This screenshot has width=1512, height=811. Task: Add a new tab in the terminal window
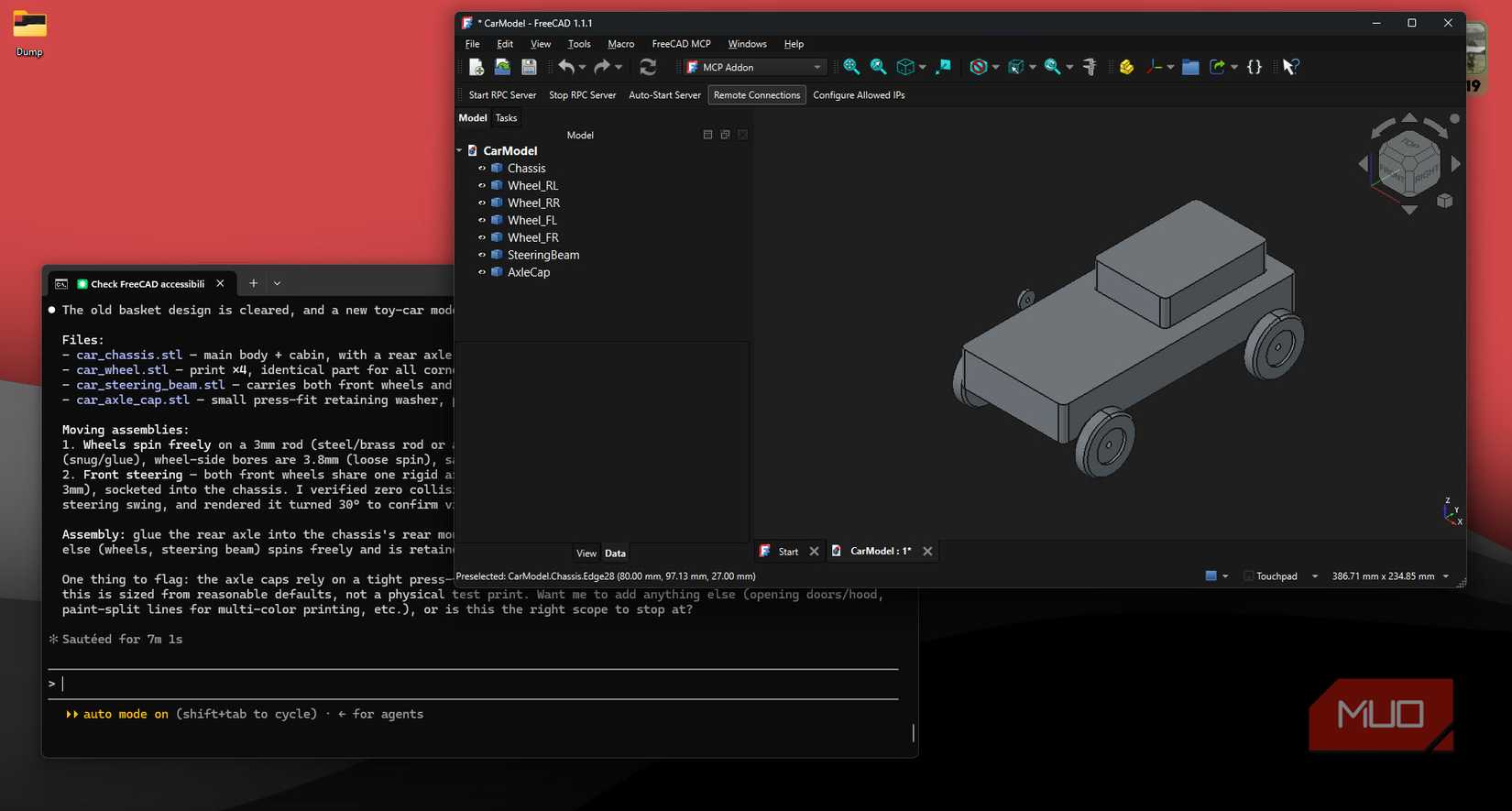254,284
